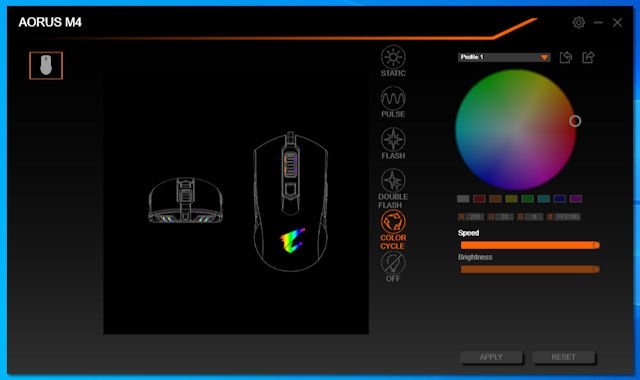
Task: Click the Speed slider bar
Action: [530, 245]
